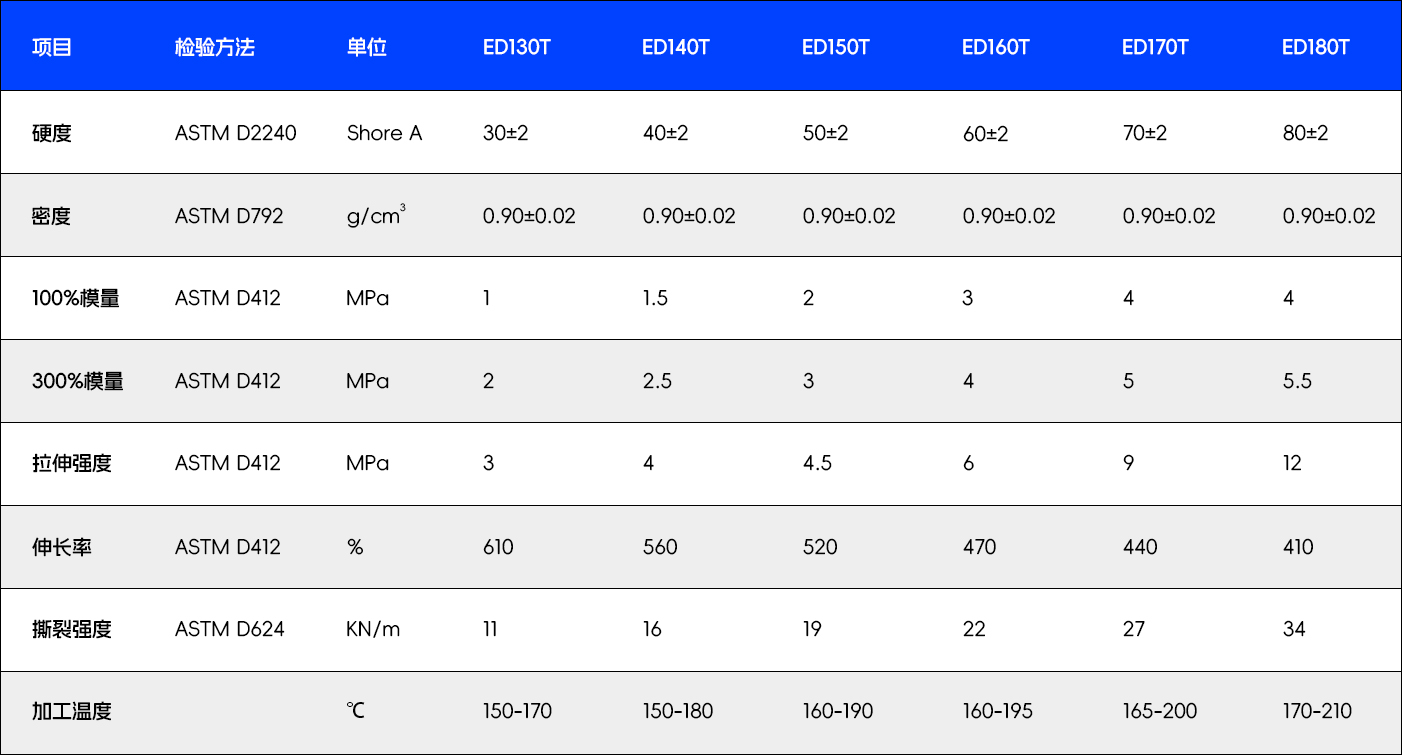Click the 80±2 hardness value

pyautogui.click(x=1305, y=133)
